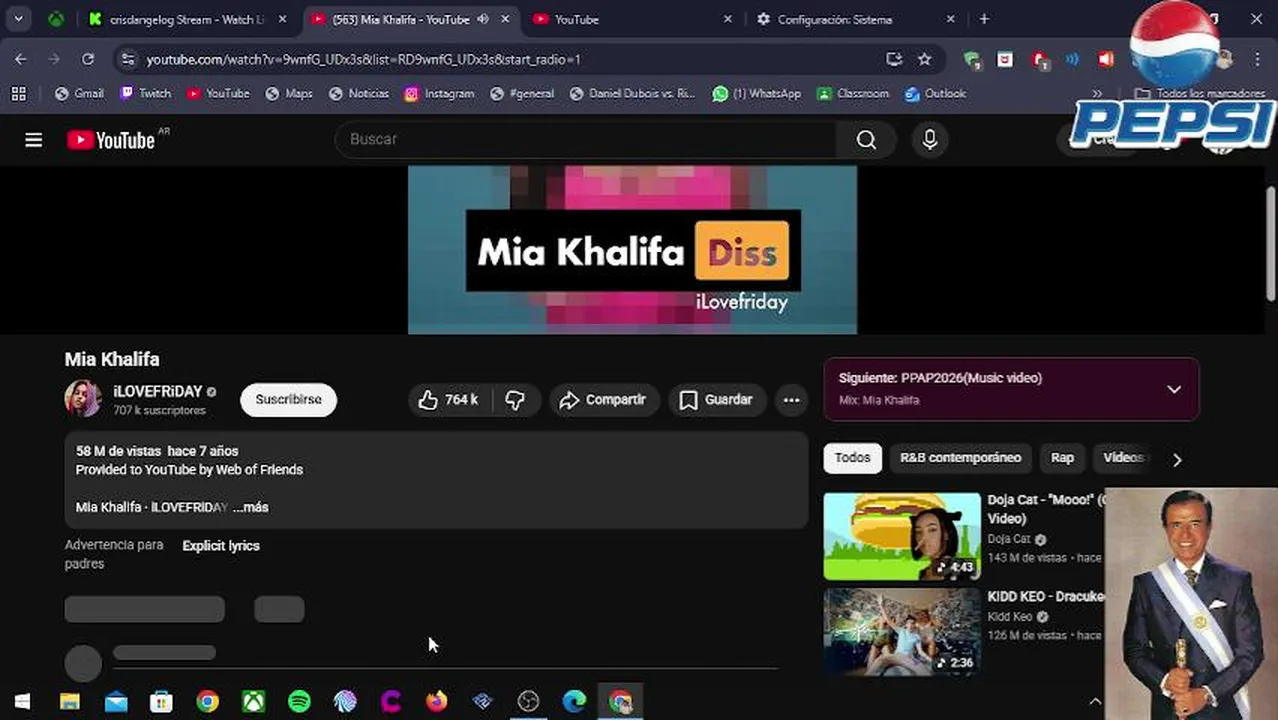Open the Instagram bookmark
The image size is (1278, 720).
(439, 93)
